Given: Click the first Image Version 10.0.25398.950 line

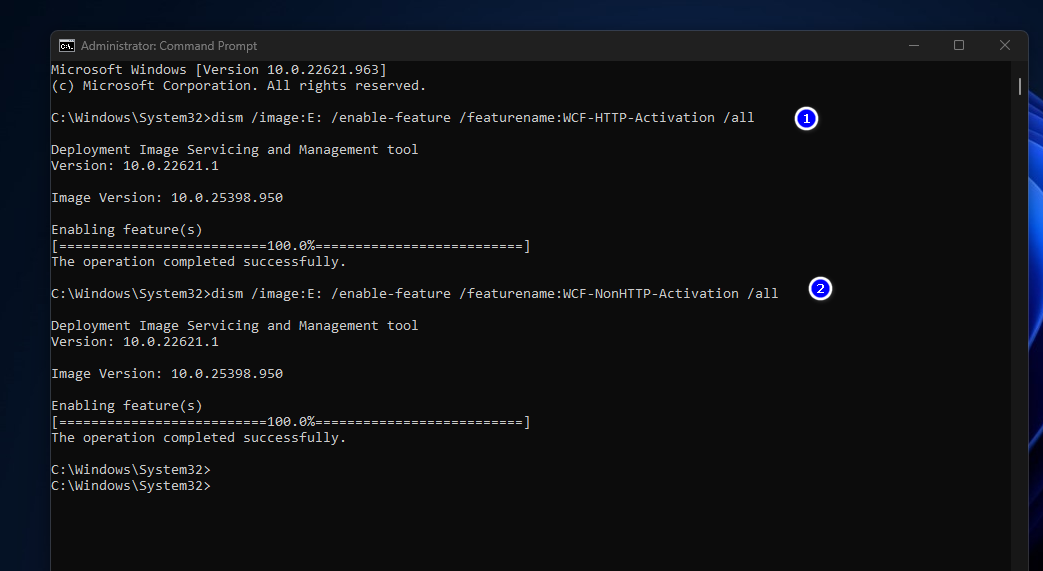Looking at the screenshot, I should click(167, 198).
